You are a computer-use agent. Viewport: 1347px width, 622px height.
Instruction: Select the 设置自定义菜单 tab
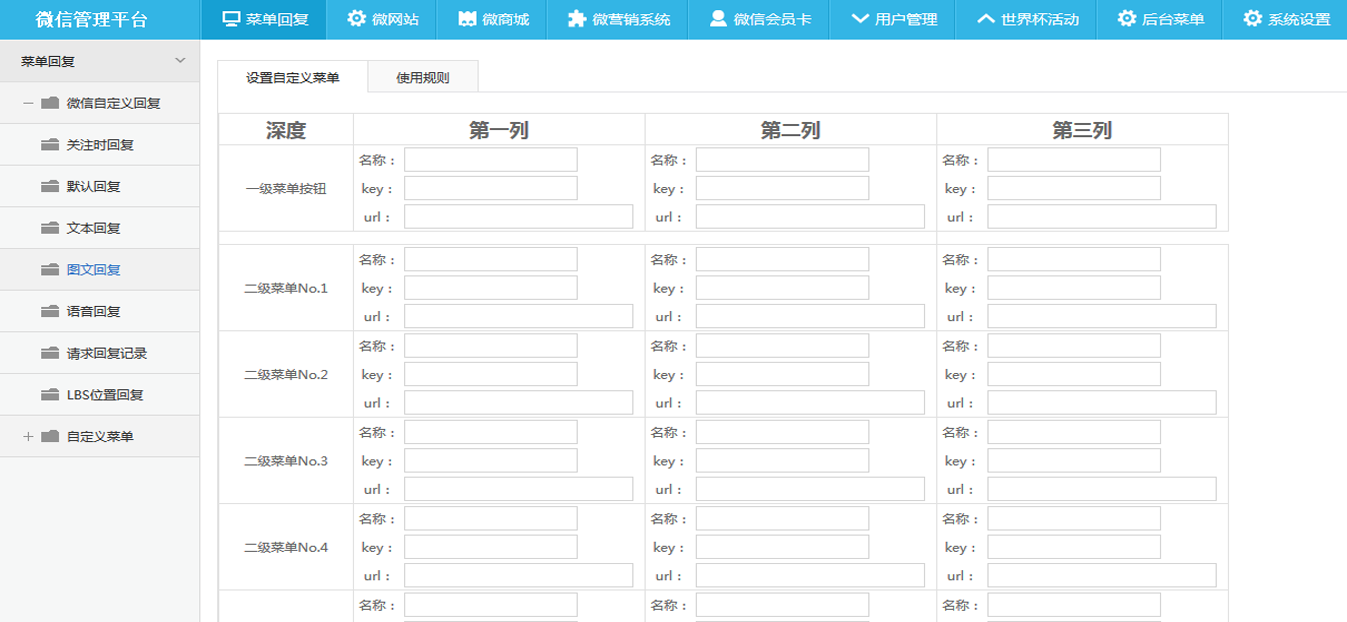(x=292, y=78)
